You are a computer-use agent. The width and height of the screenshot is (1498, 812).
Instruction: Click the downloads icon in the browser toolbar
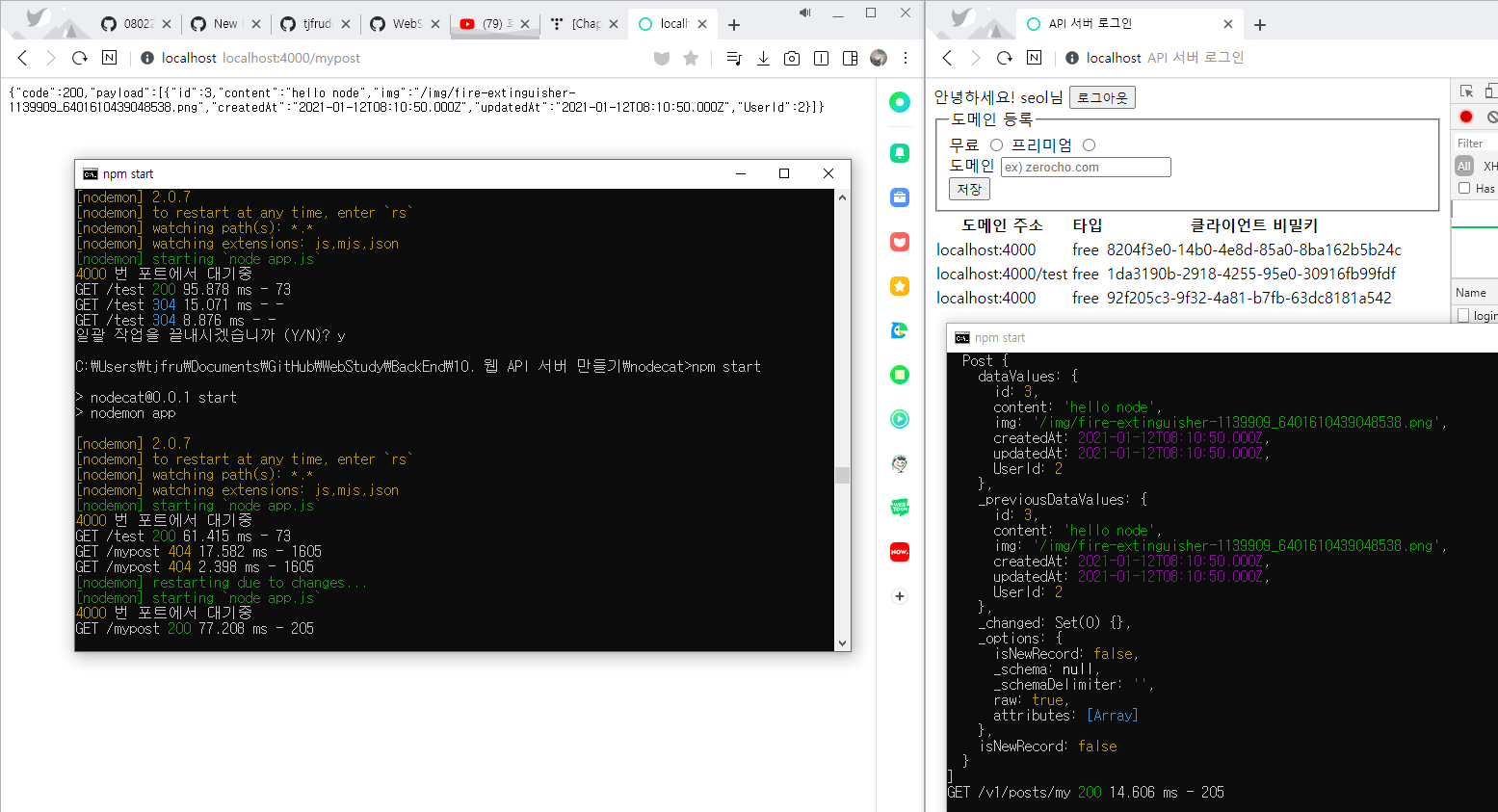pos(763,58)
